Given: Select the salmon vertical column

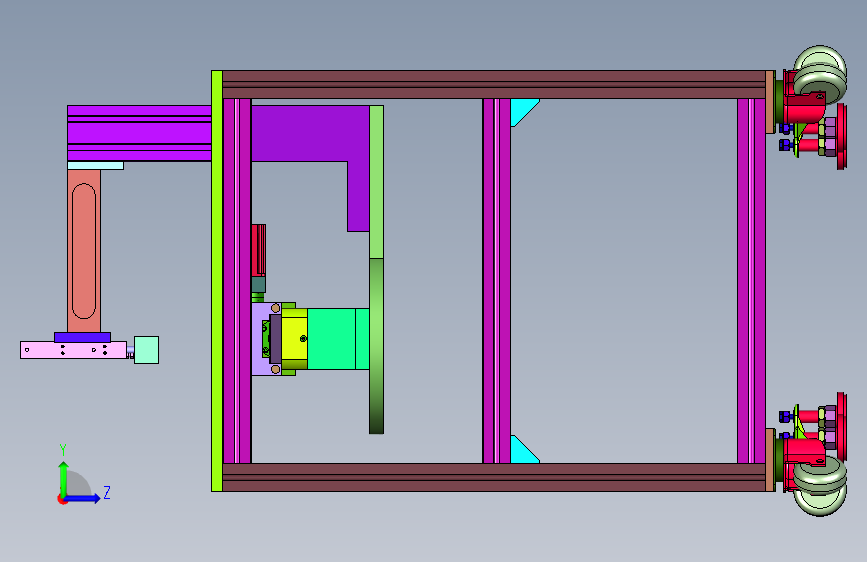Looking at the screenshot, I should tap(84, 251).
